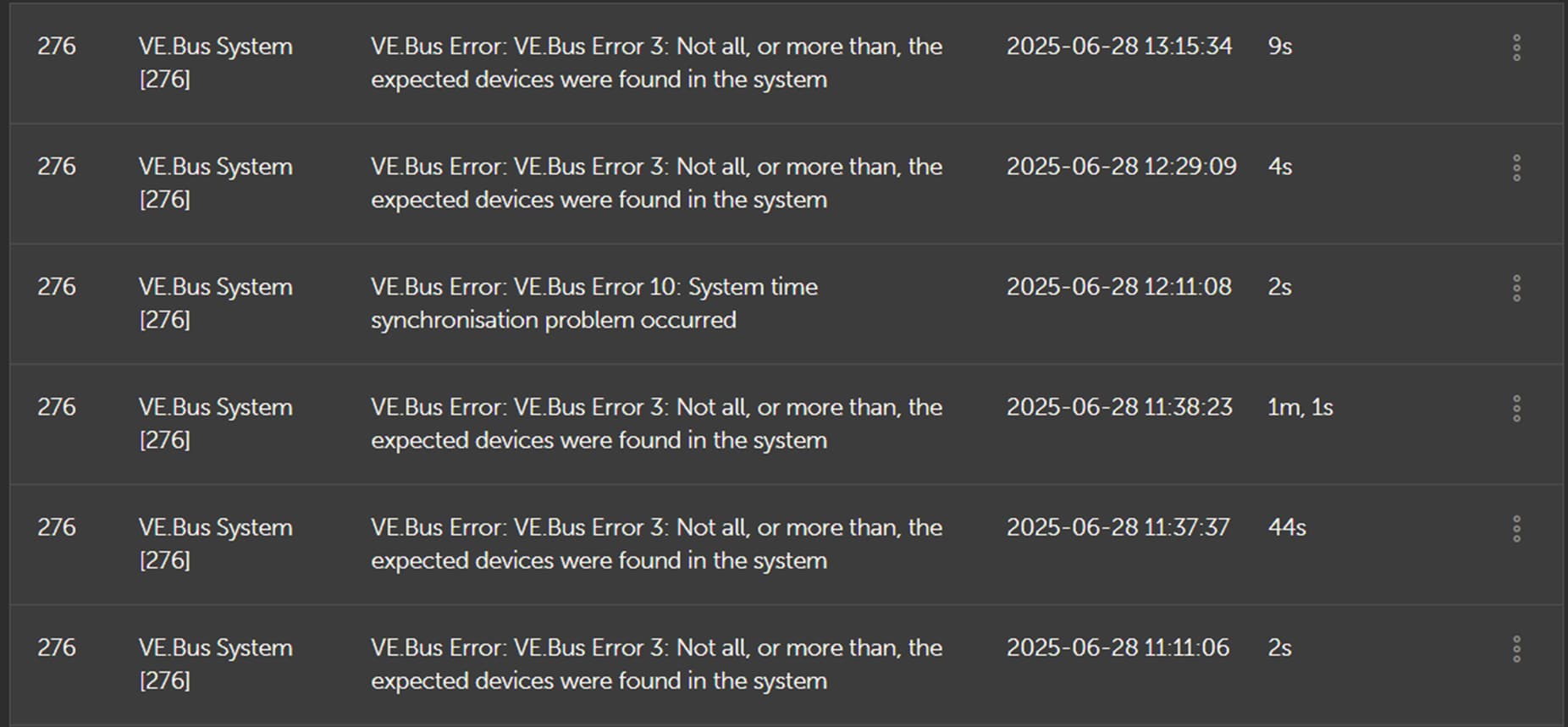Click the timestamp 2025-06-28 12:11:08
This screenshot has width=1568, height=727.
pos(1118,287)
